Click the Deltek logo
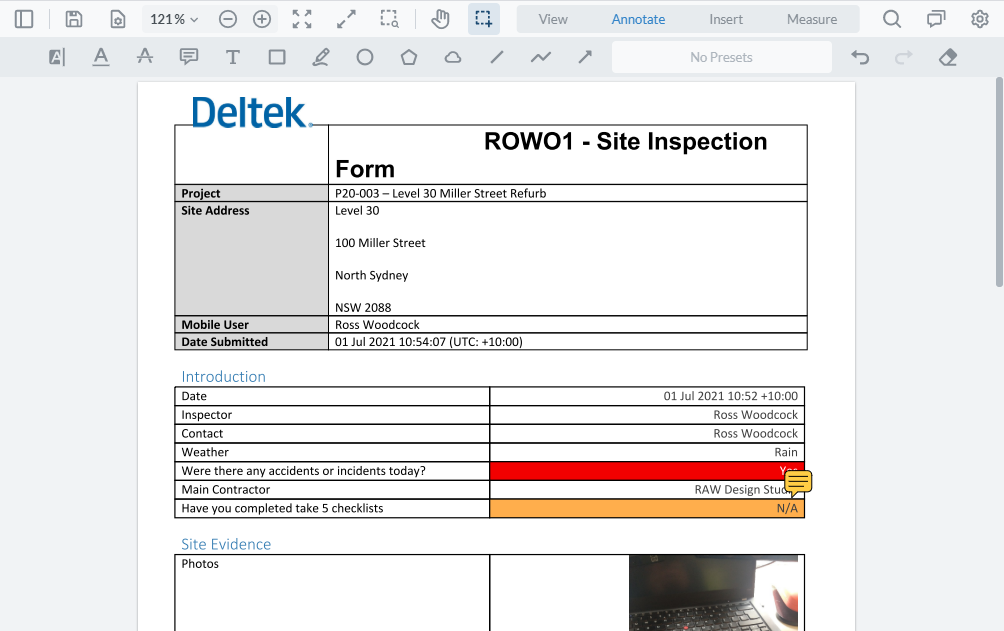The height and width of the screenshot is (631, 1004). coord(252,113)
